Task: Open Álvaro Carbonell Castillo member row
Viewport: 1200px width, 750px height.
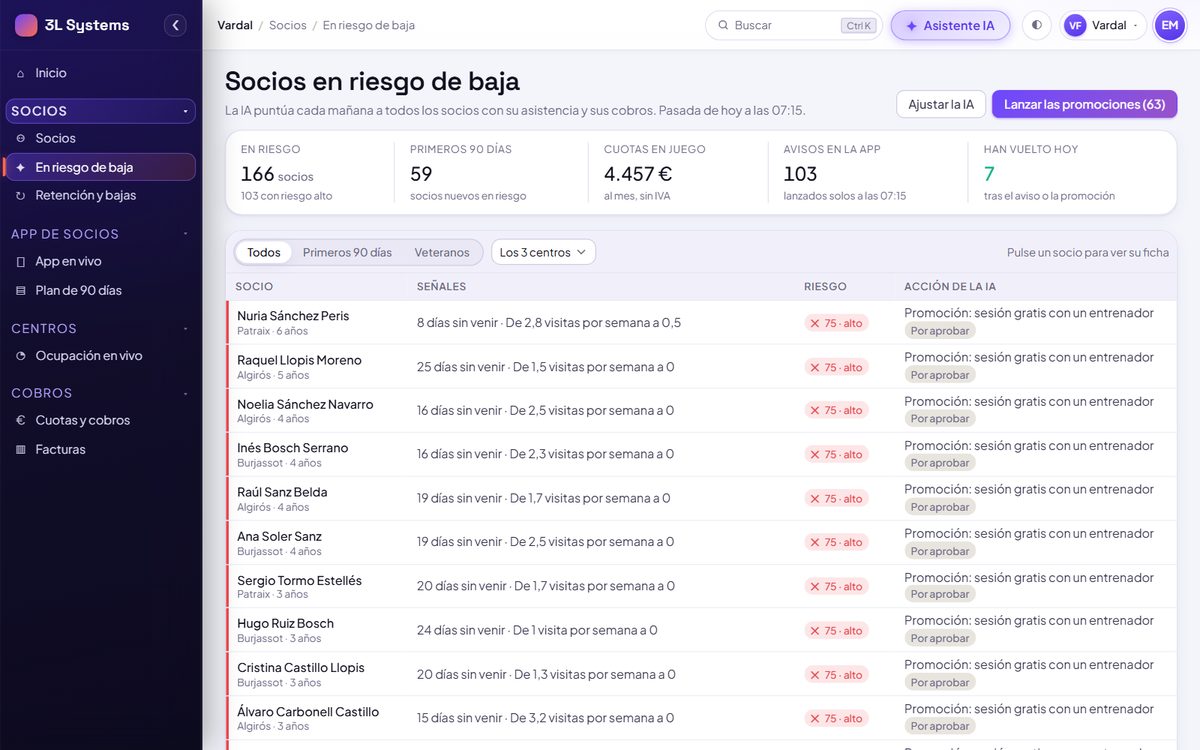Action: point(701,718)
